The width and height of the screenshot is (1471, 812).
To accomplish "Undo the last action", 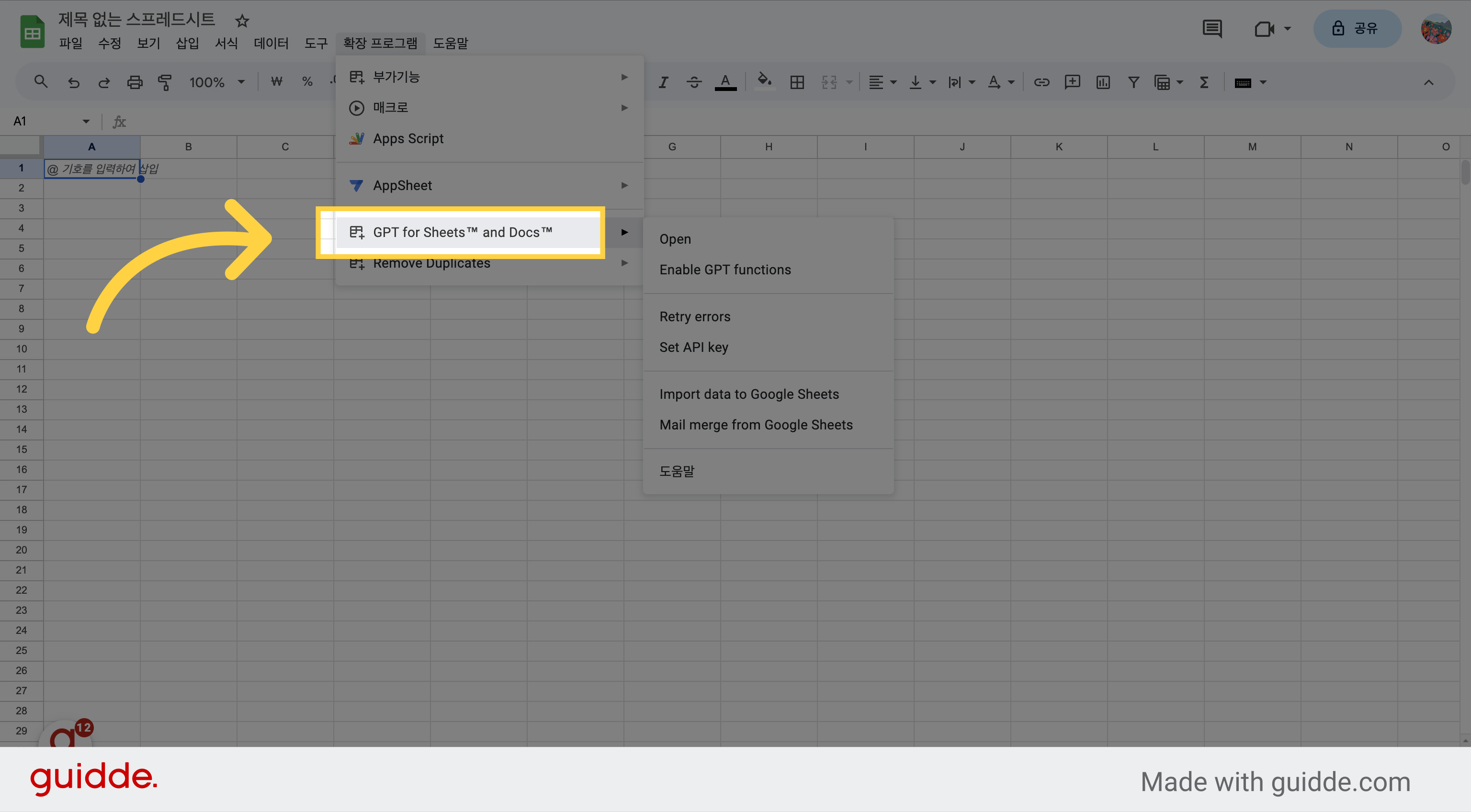I will 74,82.
